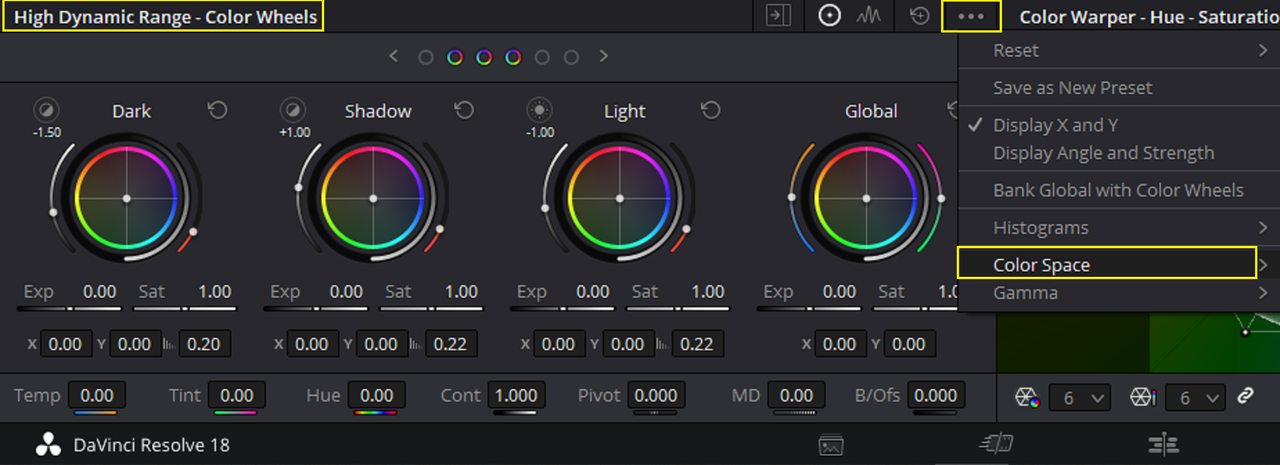Select the fifth zone bank dot
This screenshot has width=1280, height=465.
(x=542, y=58)
